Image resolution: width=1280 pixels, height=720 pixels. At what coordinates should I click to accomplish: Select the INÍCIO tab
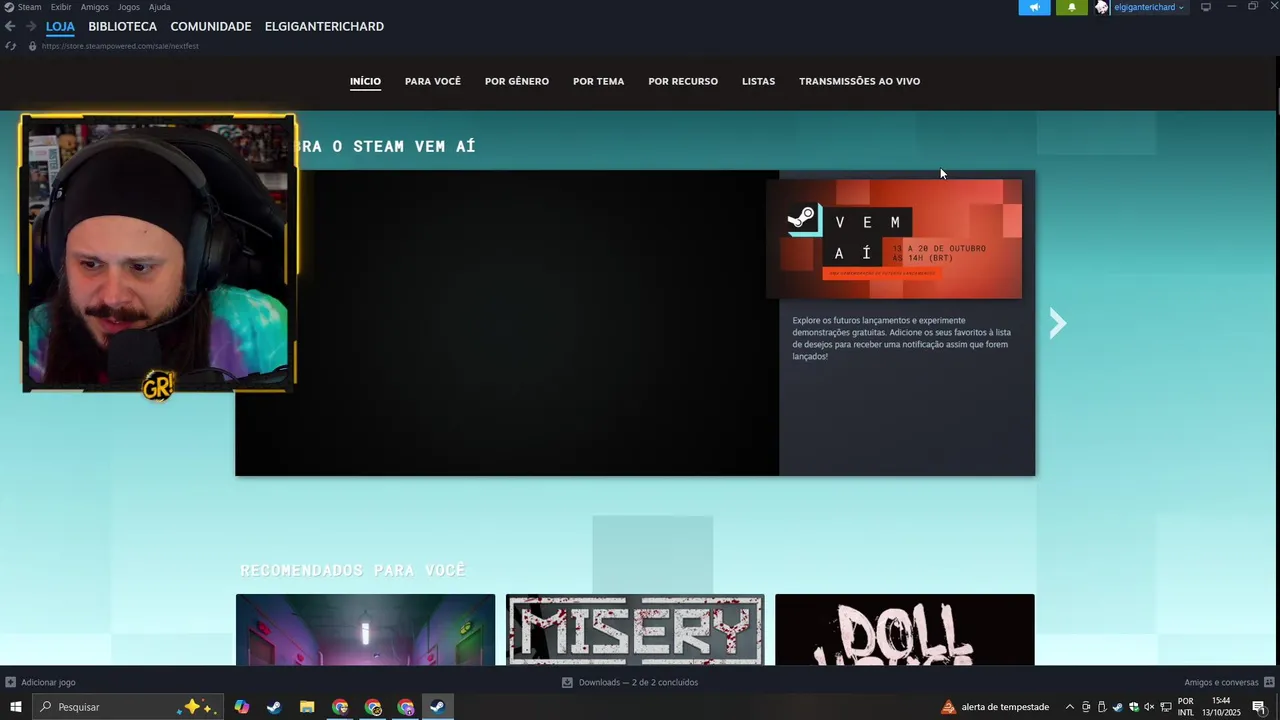point(365,81)
